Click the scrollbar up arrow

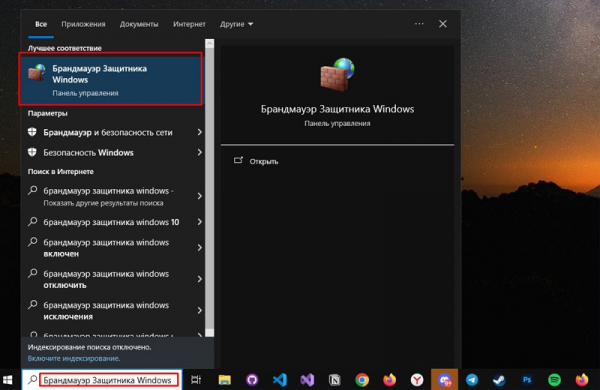click(209, 44)
